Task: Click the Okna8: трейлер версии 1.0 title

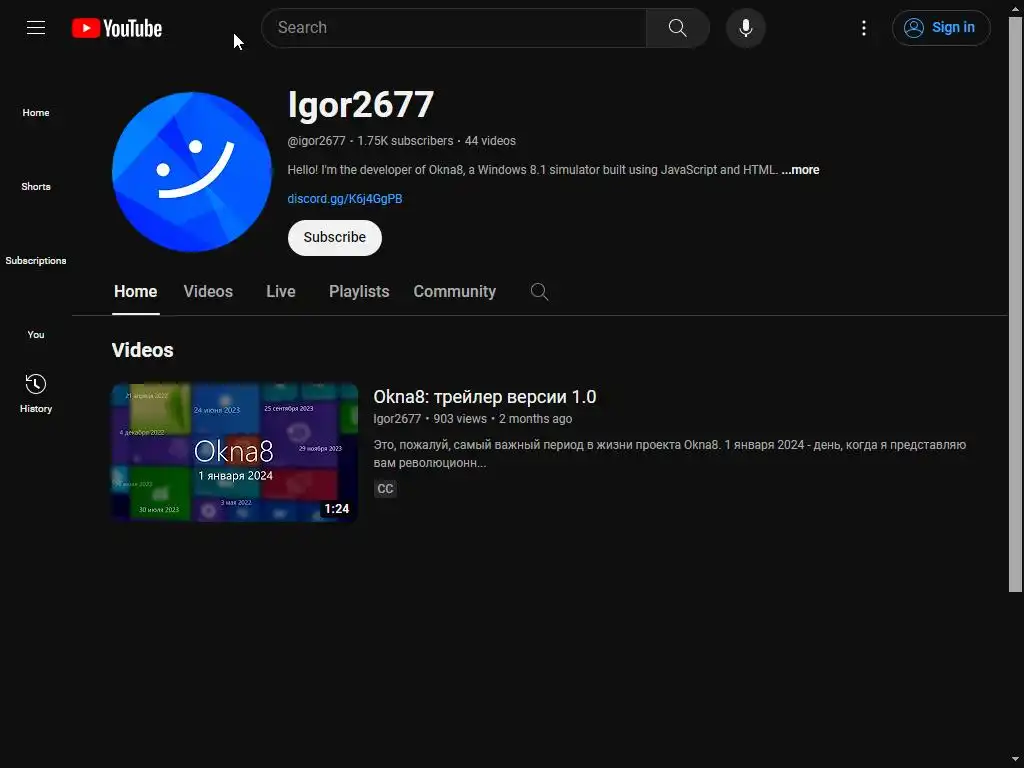Action: pyautogui.click(x=485, y=396)
